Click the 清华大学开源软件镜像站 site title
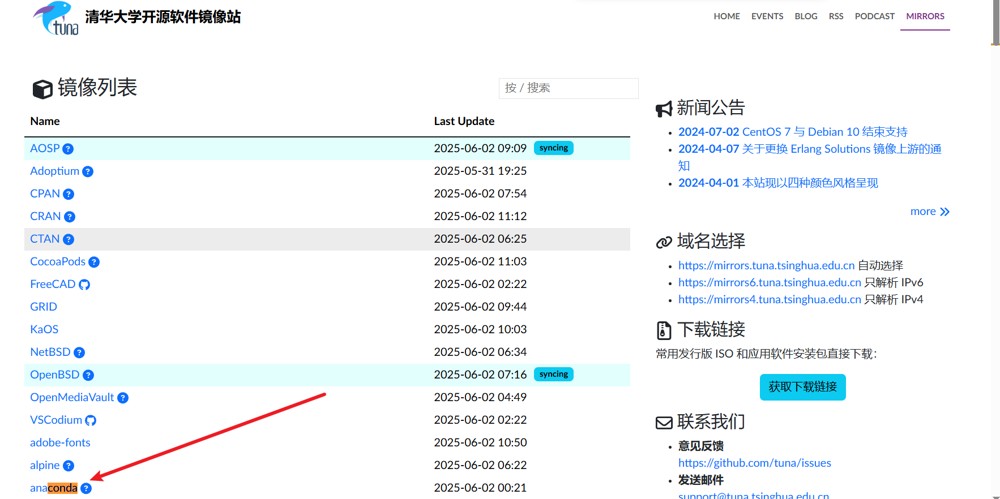 [x=163, y=17]
